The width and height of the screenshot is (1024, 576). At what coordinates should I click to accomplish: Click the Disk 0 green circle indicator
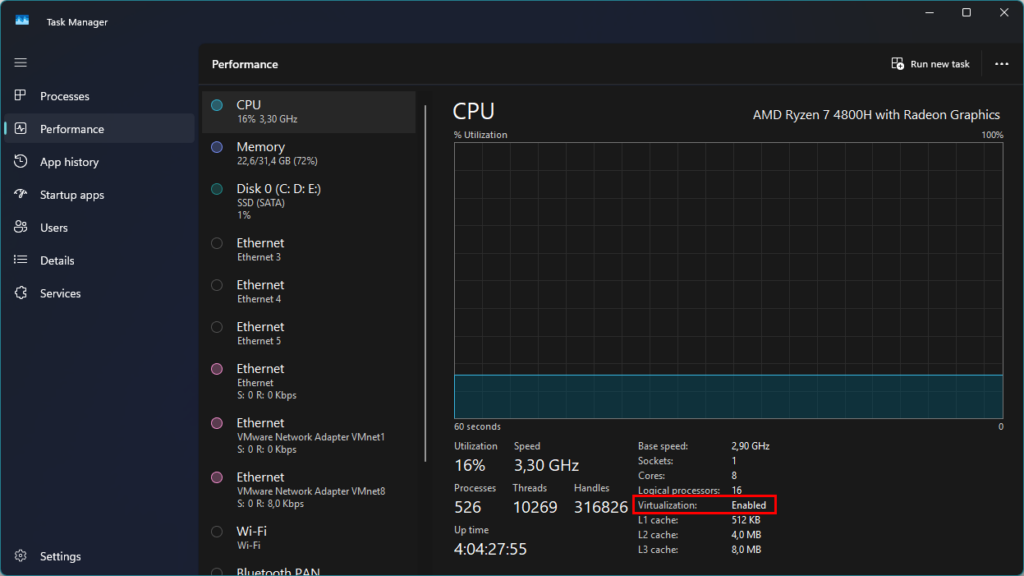coord(217,189)
